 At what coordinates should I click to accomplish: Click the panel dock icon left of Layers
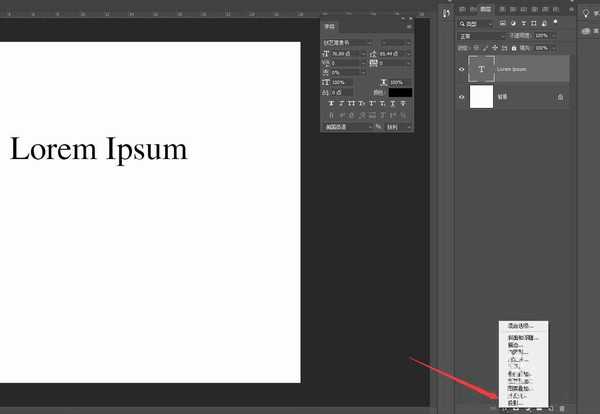(x=445, y=14)
